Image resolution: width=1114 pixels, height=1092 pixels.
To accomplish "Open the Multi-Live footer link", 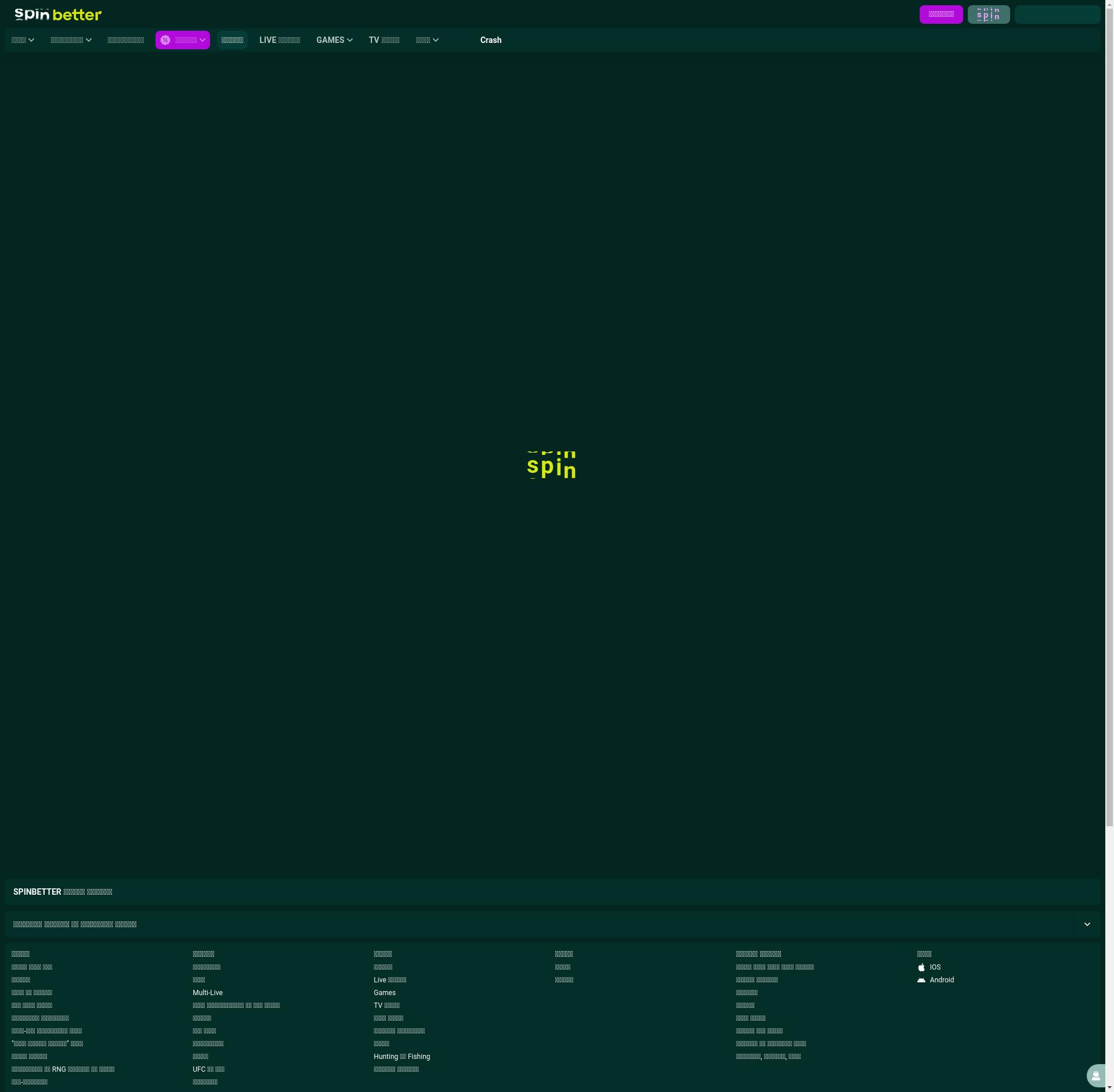I will (207, 993).
